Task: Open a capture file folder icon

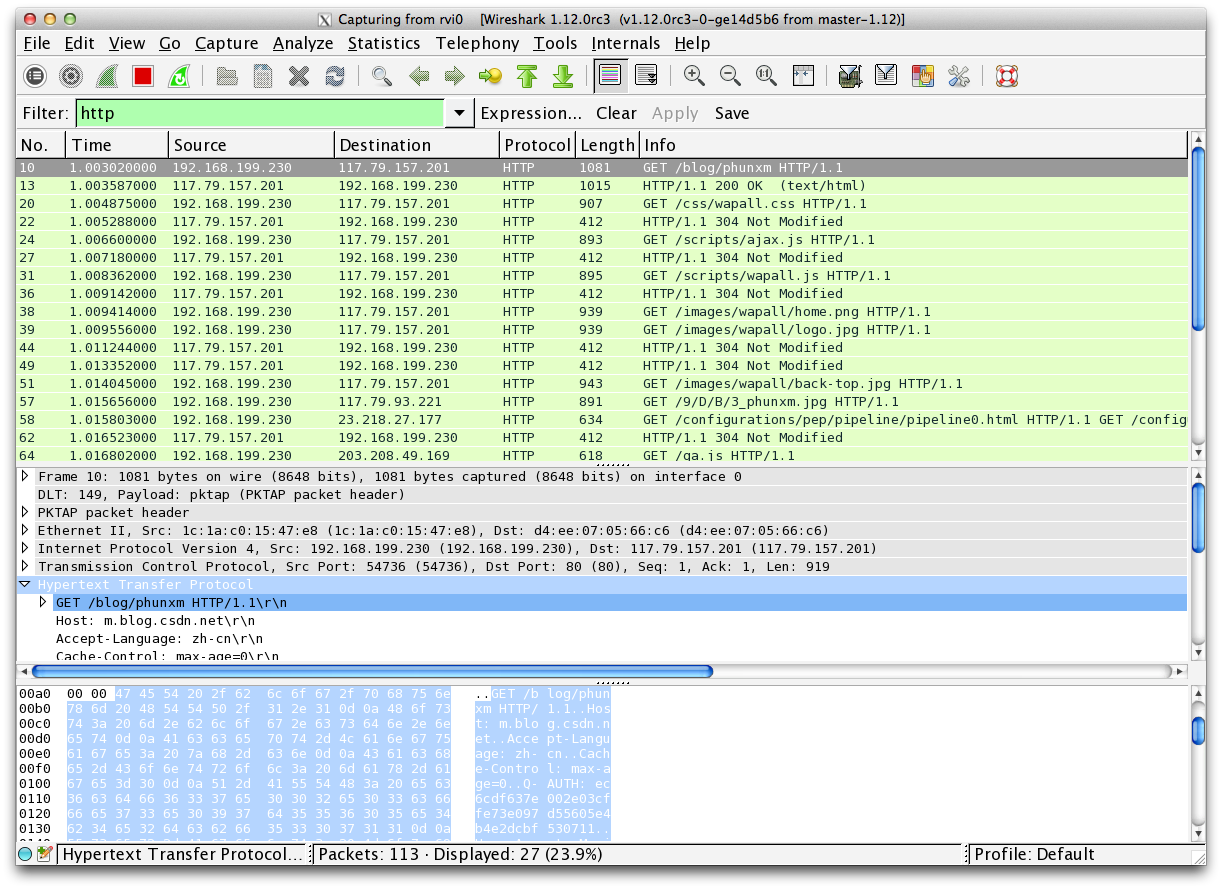Action: tap(227, 76)
